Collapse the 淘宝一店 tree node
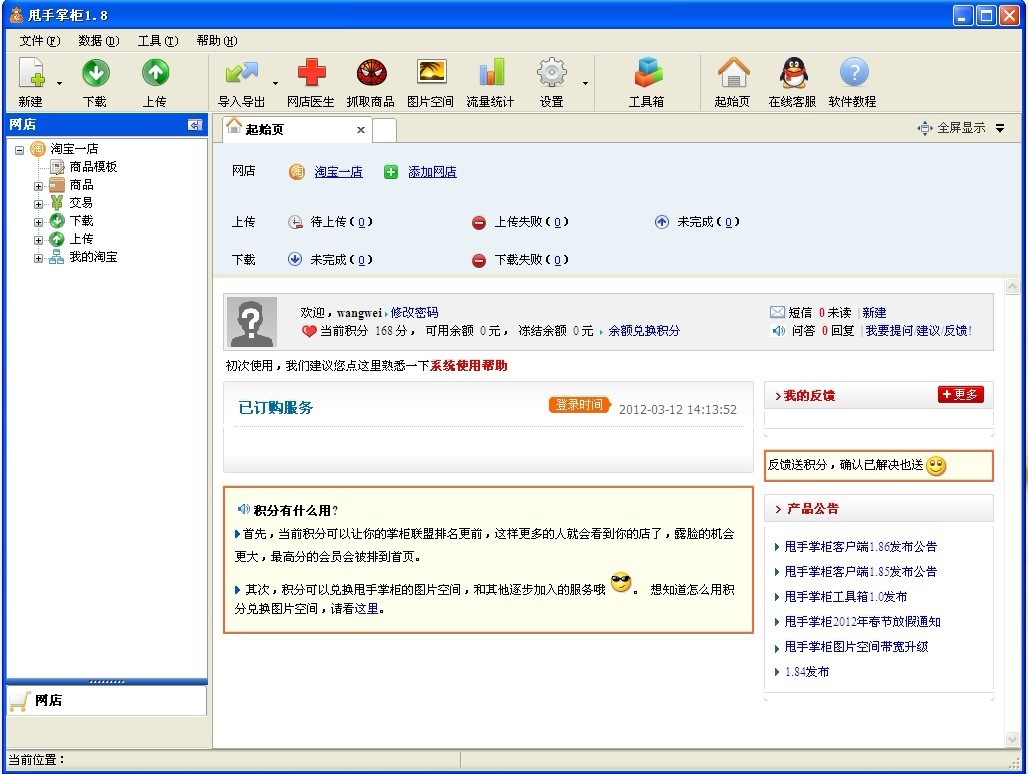Screen dimensions: 1028x774 19,150
